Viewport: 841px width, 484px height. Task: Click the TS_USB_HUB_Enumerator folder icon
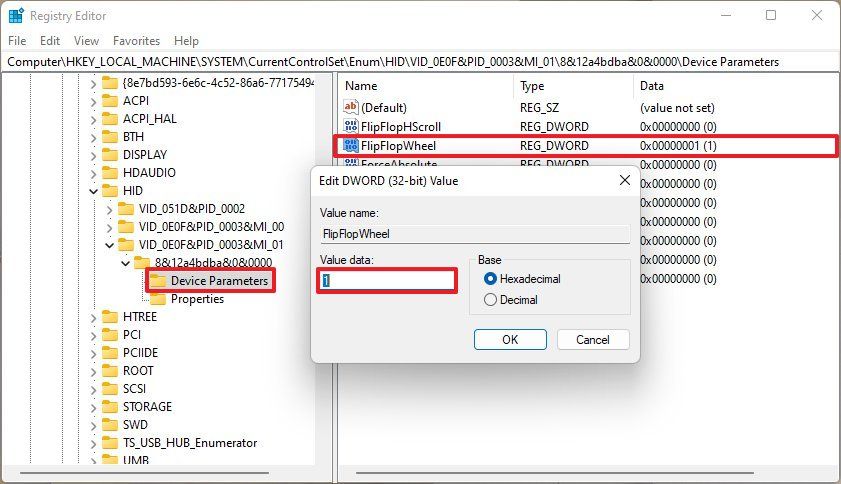[x=110, y=443]
